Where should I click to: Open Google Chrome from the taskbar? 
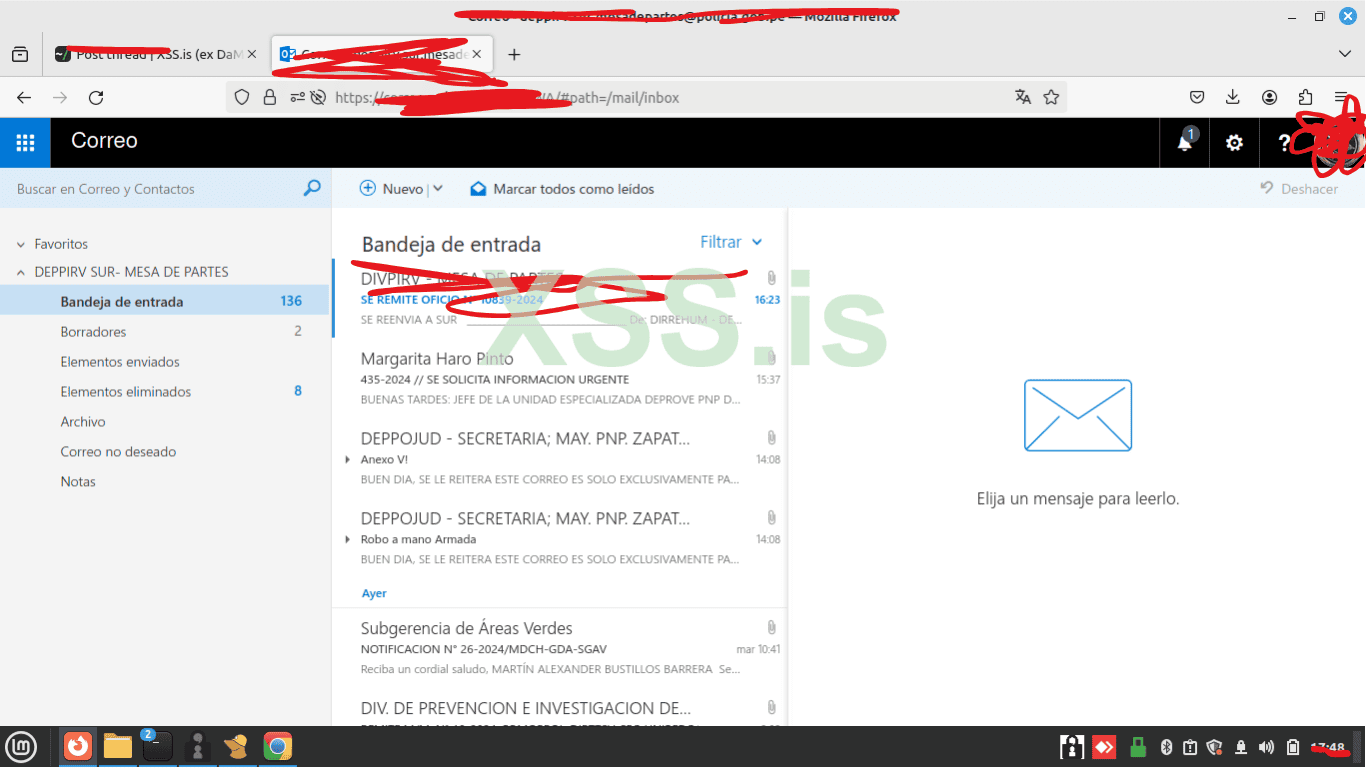(x=278, y=746)
